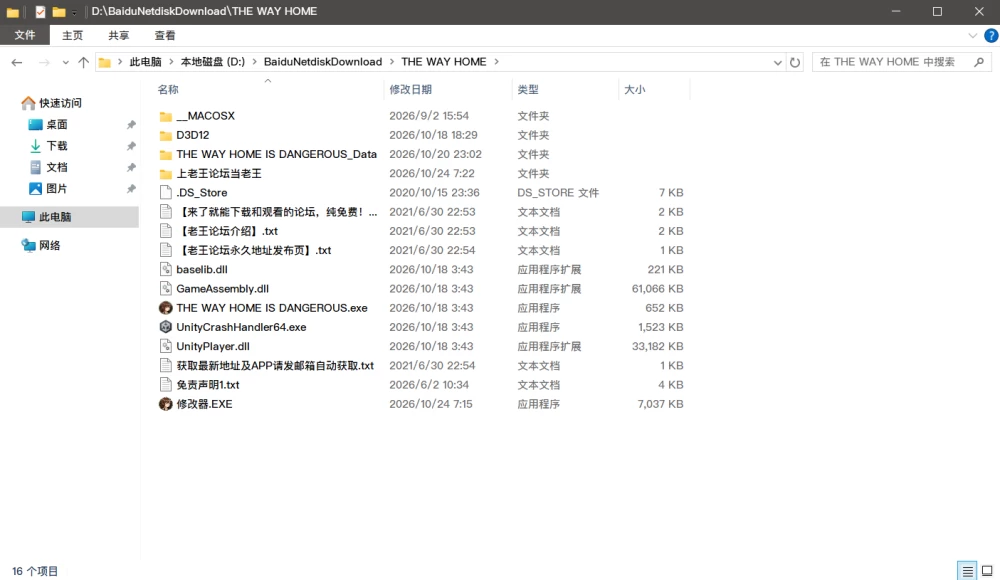Expand the ribbon with the chevron

[973, 36]
